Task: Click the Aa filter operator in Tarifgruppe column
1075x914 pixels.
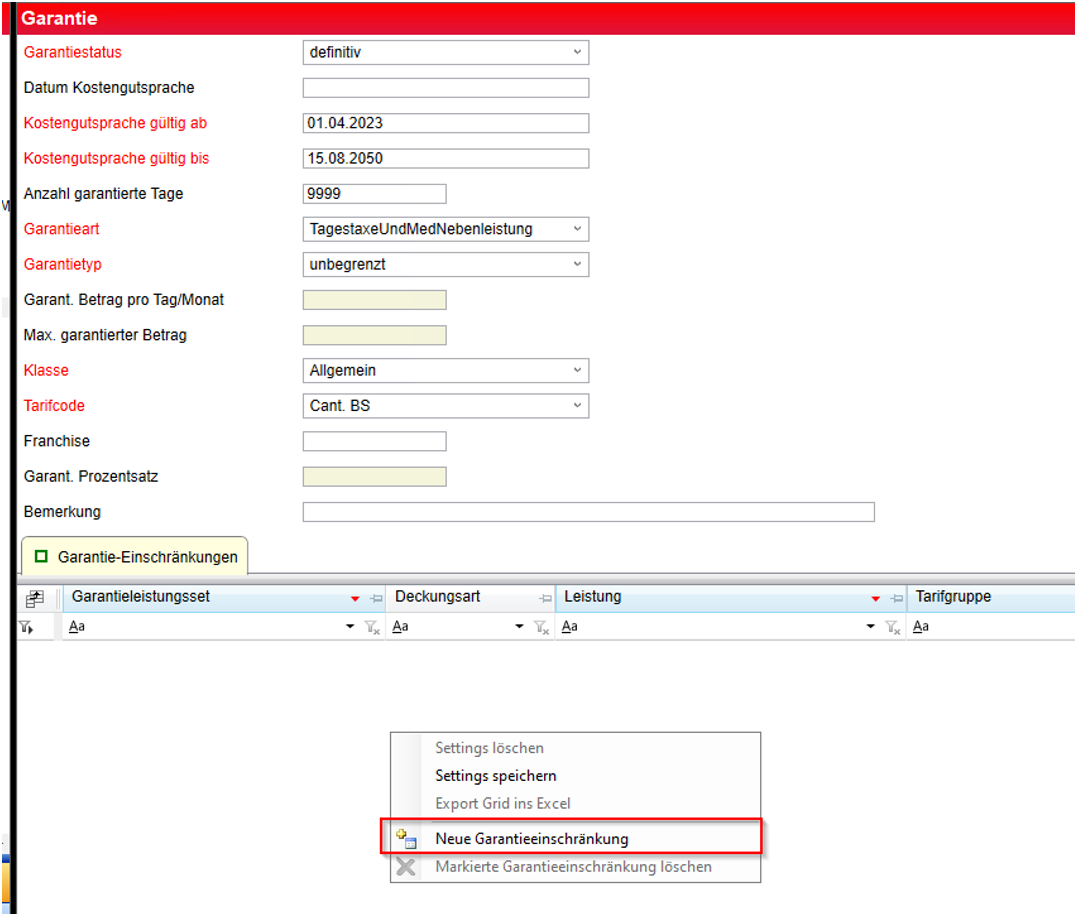Action: tap(922, 627)
